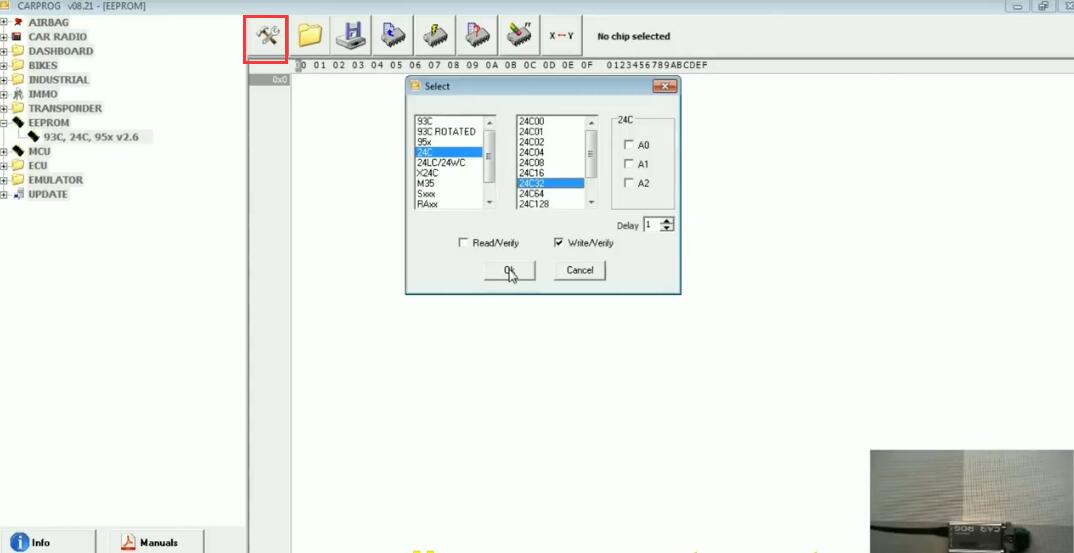1074x553 pixels.
Task: Click the Delay value input field
Action: coord(652,225)
